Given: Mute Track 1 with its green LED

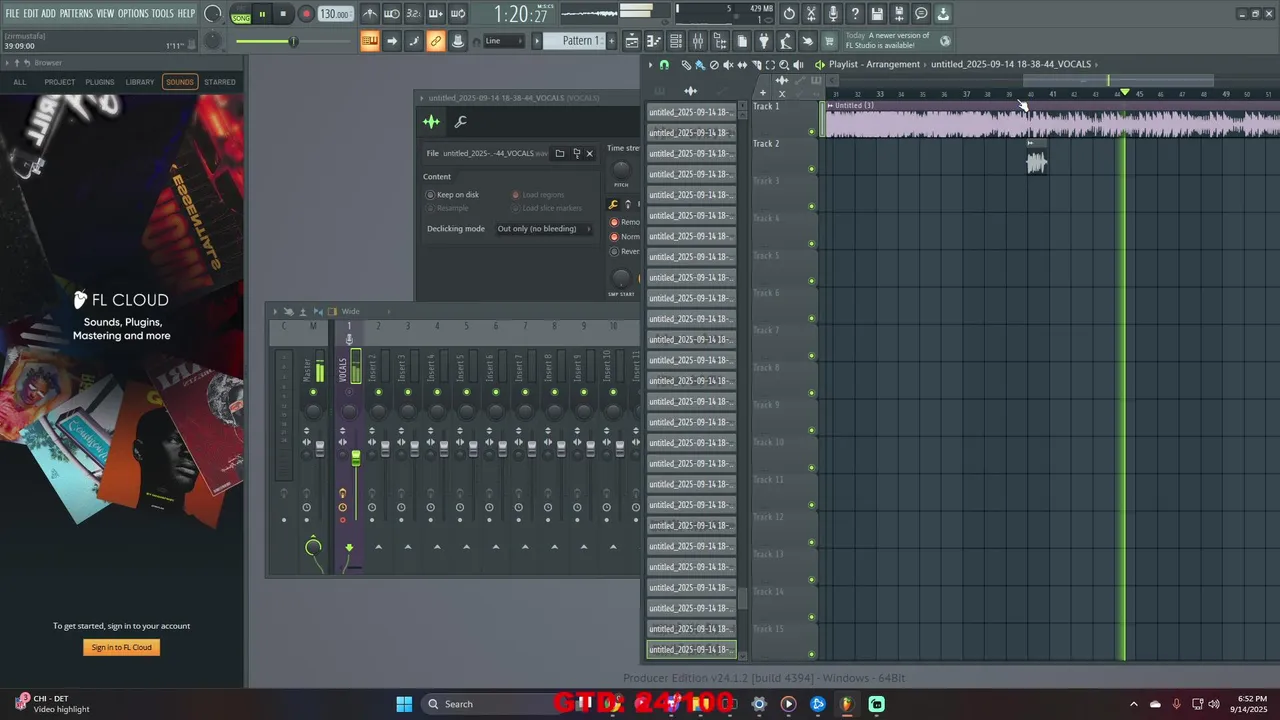Looking at the screenshot, I should pyautogui.click(x=811, y=132).
